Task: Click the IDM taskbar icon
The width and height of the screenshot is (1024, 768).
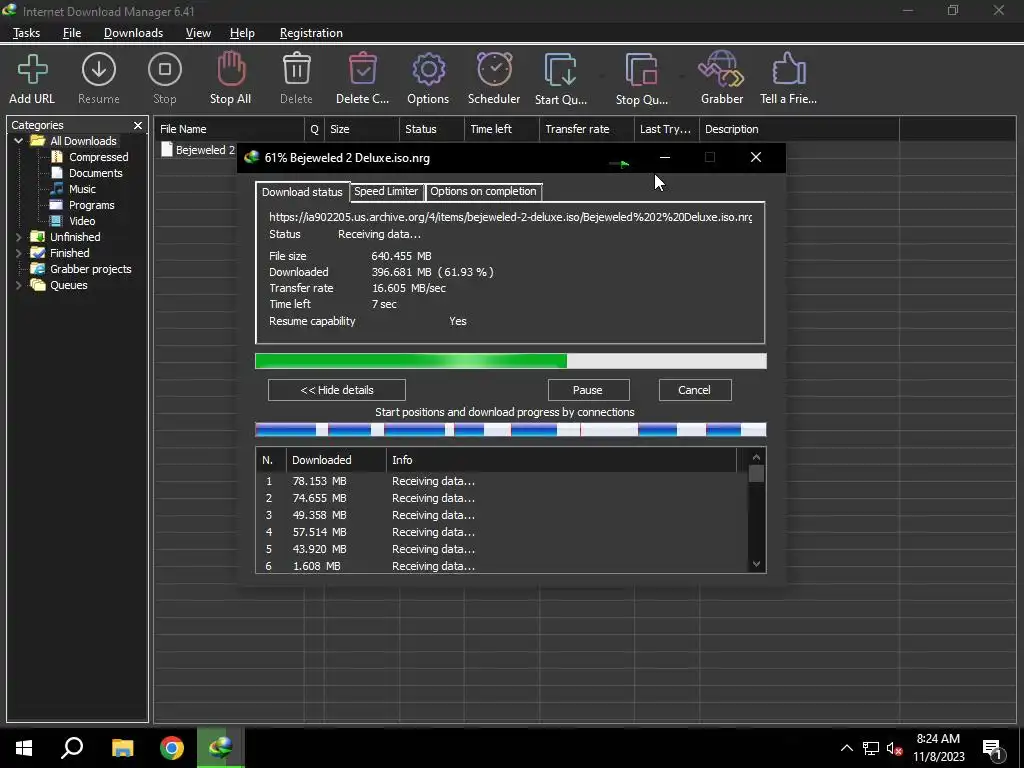Action: [221, 747]
